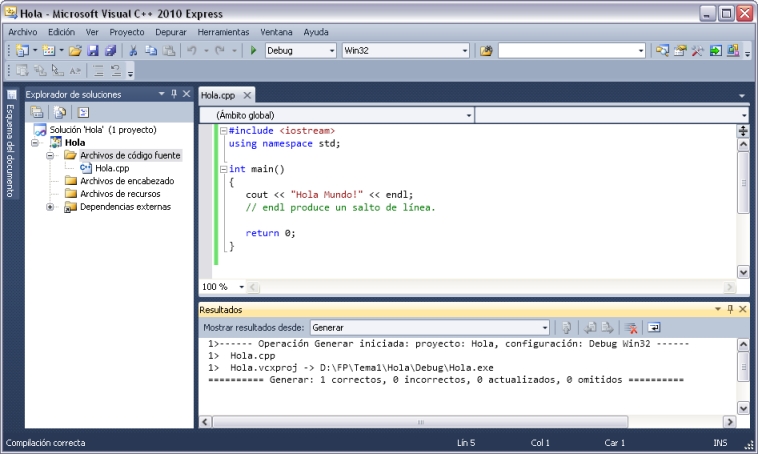Toggle auto-hide pin on Resultados panel
758x454 pixels.
point(730,309)
